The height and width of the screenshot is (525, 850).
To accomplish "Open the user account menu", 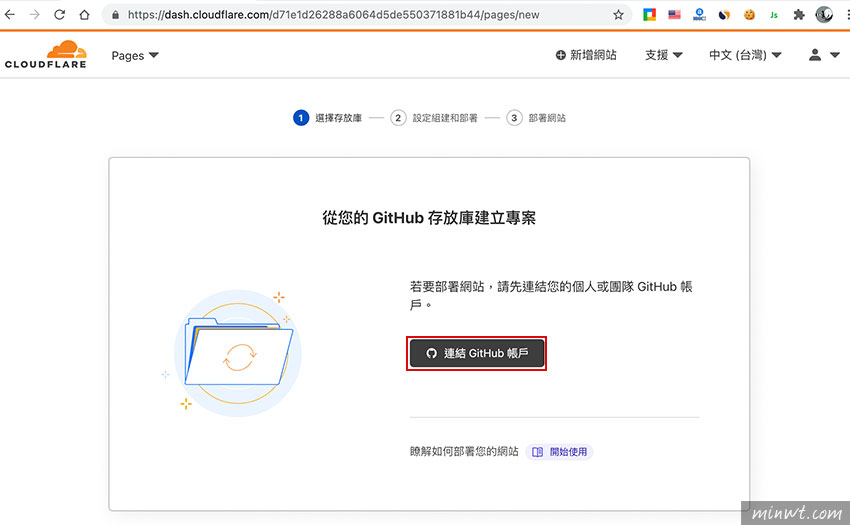I will (824, 55).
